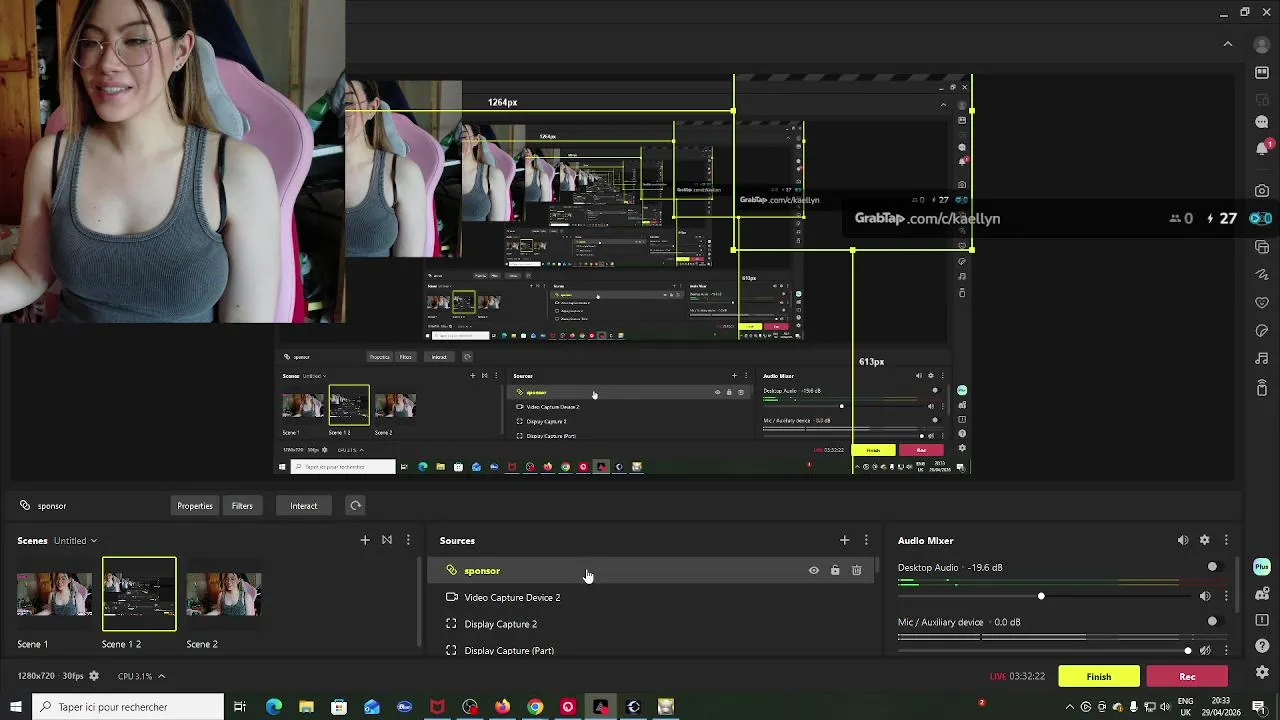Screen dimensions: 1280x720
Task: Click the taskbar search field
Action: [127, 707]
